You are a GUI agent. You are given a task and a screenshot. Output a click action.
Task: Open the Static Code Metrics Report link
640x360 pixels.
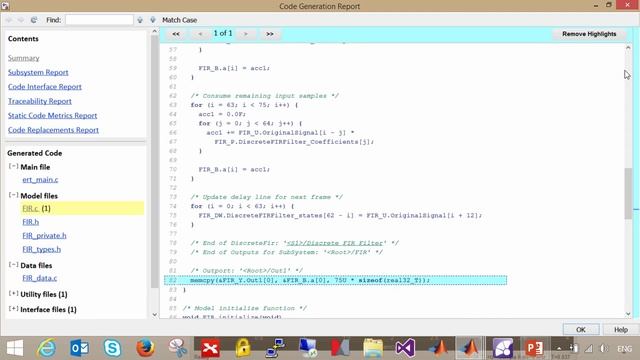(52, 116)
